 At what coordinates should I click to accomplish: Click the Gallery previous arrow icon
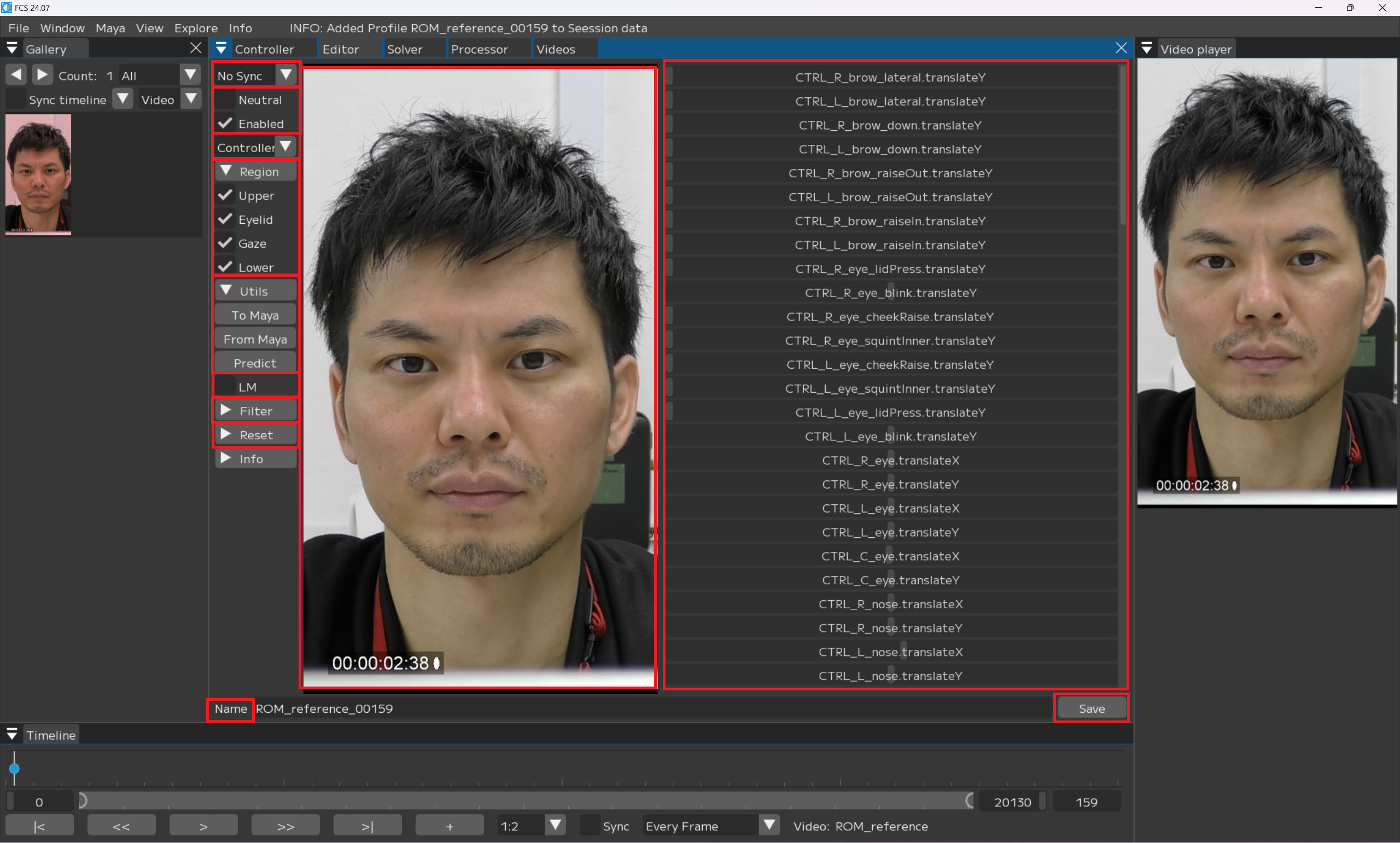[x=16, y=74]
